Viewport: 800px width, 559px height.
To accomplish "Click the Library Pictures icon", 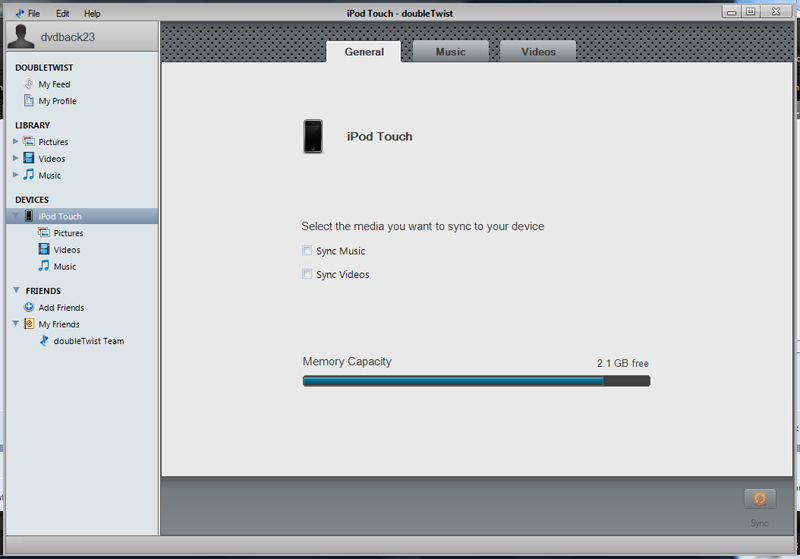I will click(x=29, y=141).
